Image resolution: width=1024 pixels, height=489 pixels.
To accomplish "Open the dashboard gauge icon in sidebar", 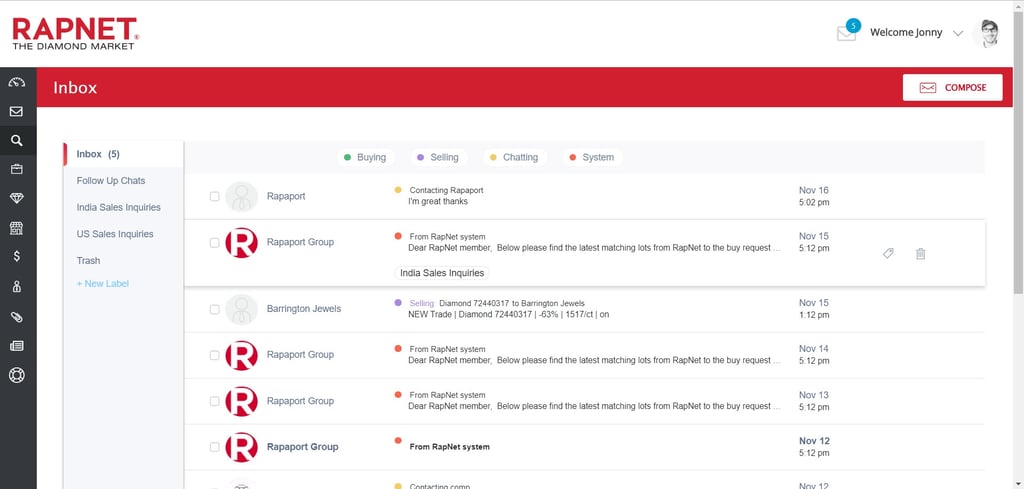I will pos(17,83).
